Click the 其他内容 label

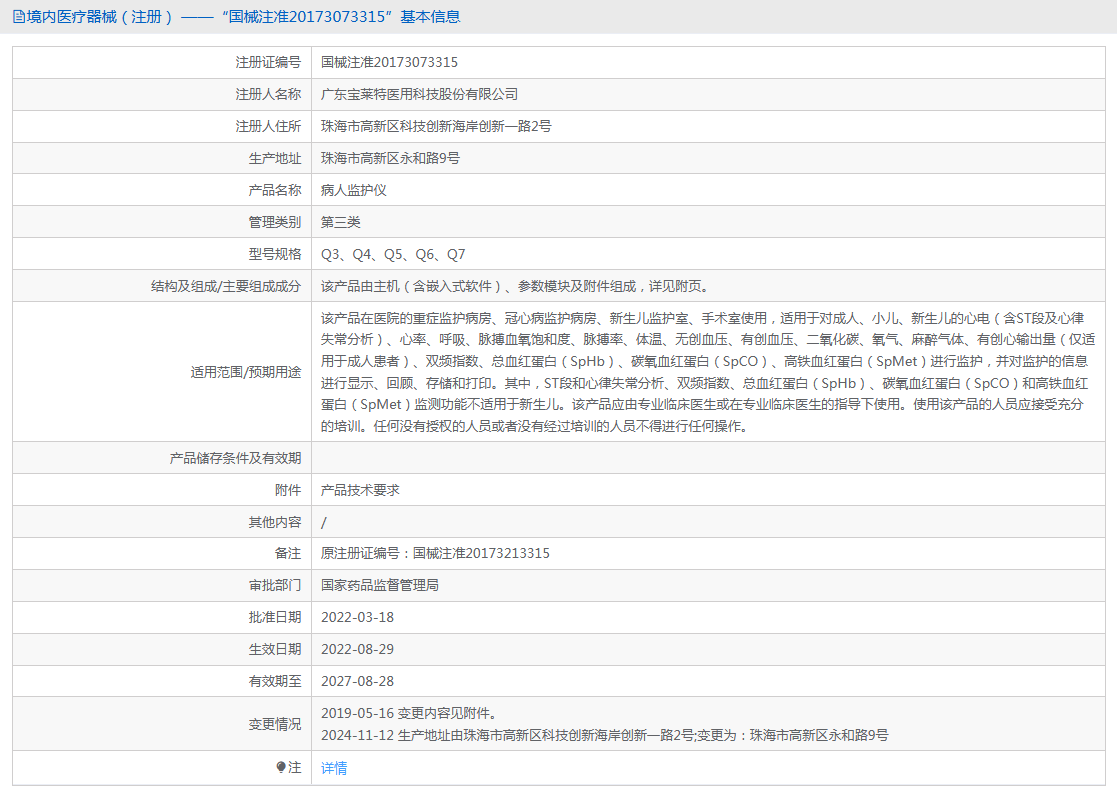[x=274, y=522]
